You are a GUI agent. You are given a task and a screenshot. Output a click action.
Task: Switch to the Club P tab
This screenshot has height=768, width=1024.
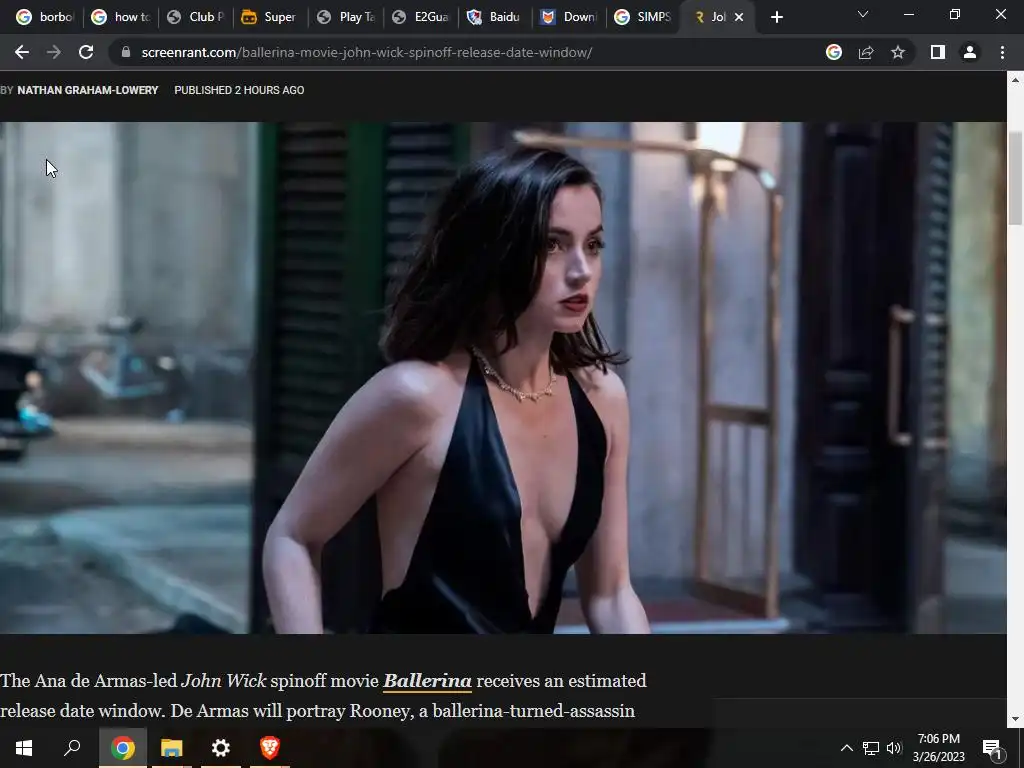[x=196, y=17]
